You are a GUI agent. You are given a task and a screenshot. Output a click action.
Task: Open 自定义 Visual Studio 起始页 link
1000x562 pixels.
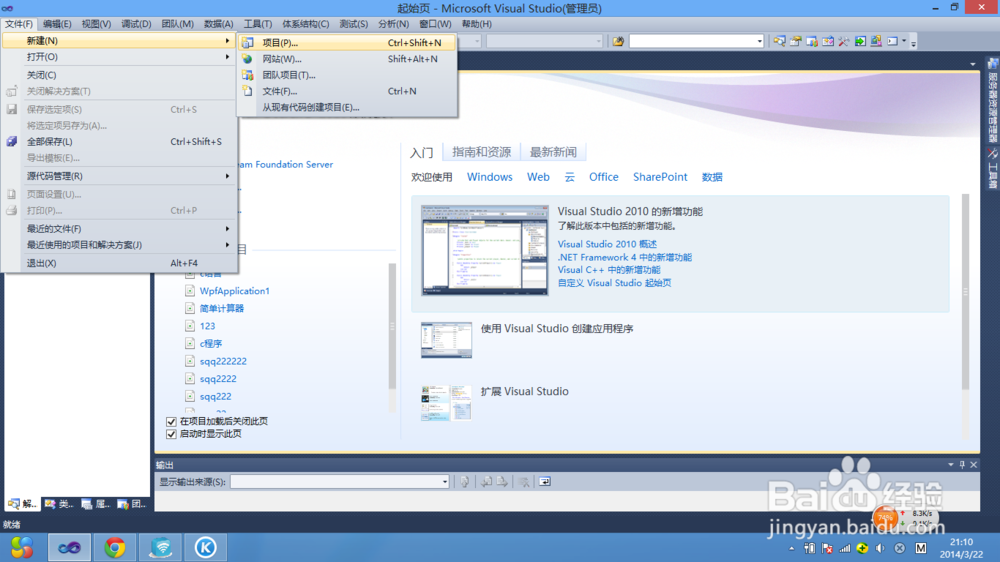point(614,283)
